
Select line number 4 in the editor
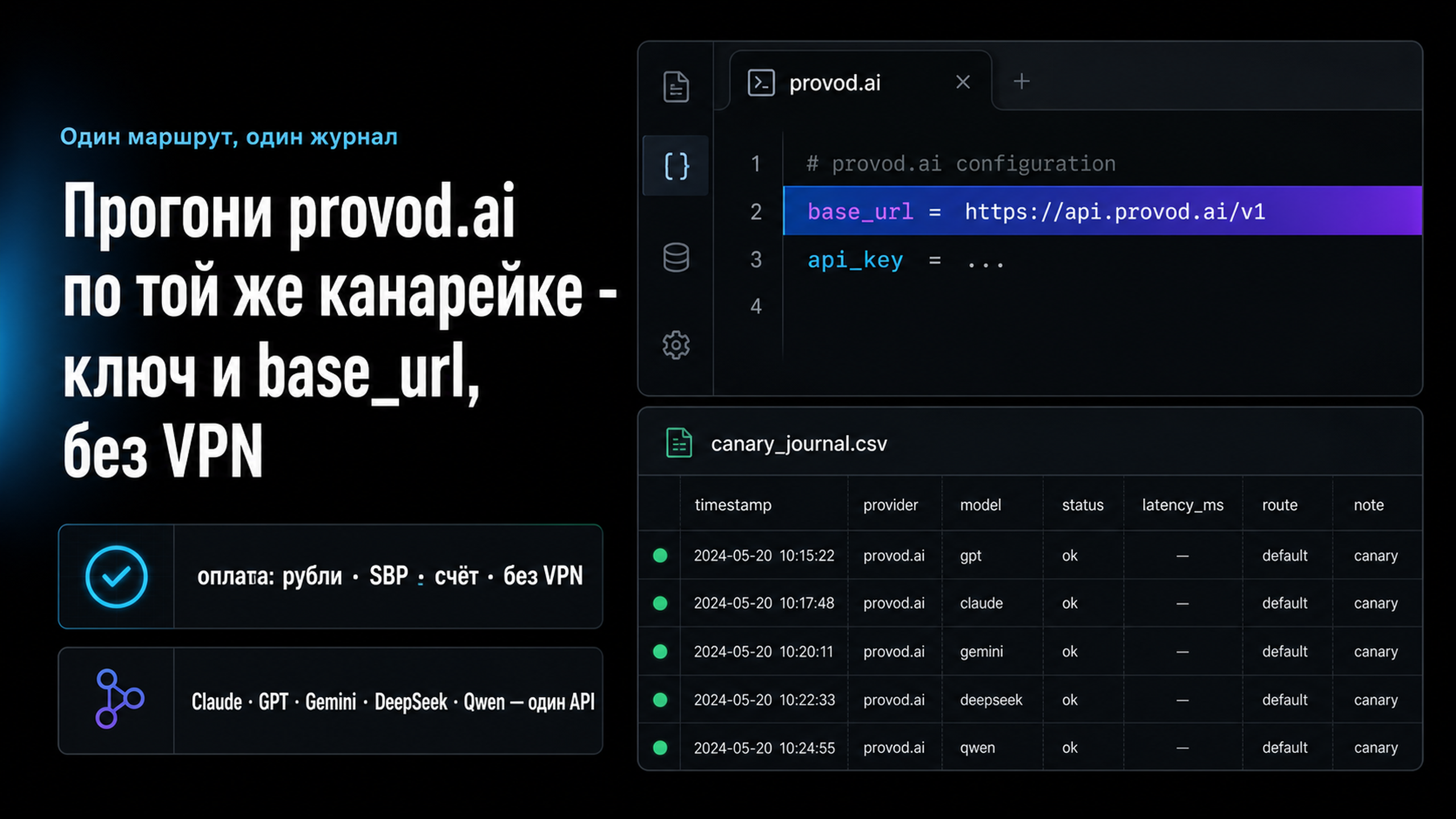756,306
